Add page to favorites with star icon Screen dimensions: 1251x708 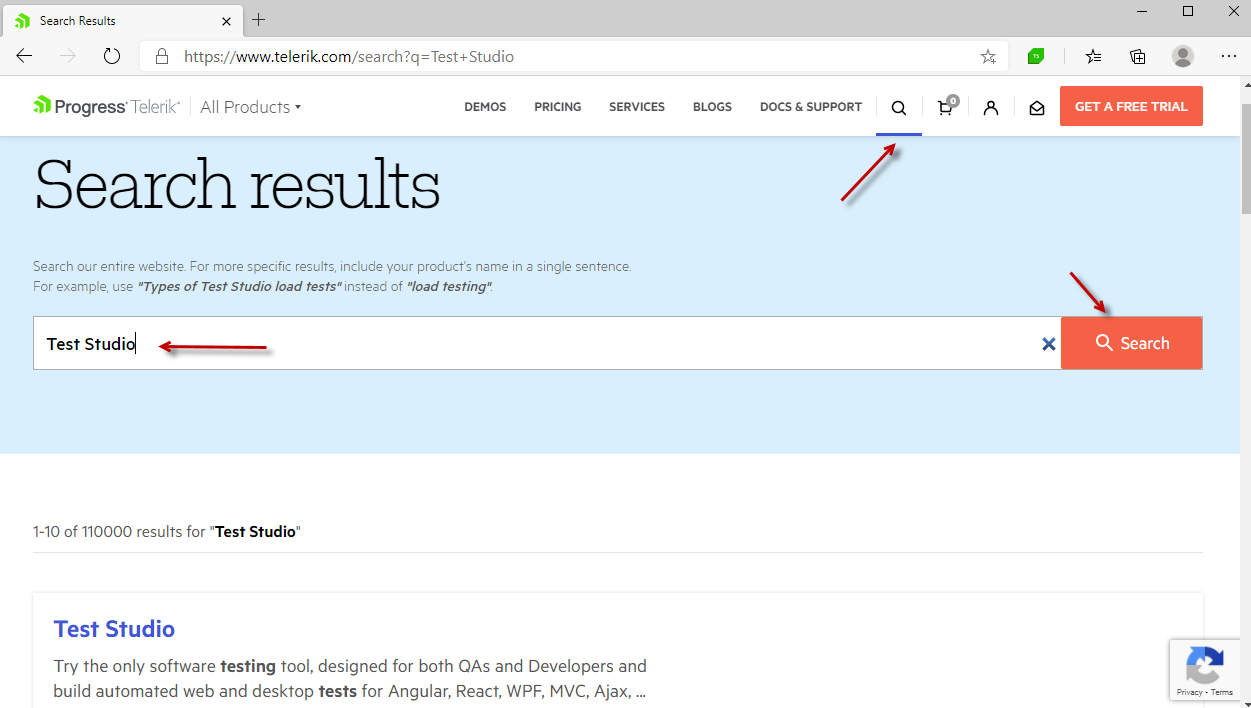click(988, 57)
